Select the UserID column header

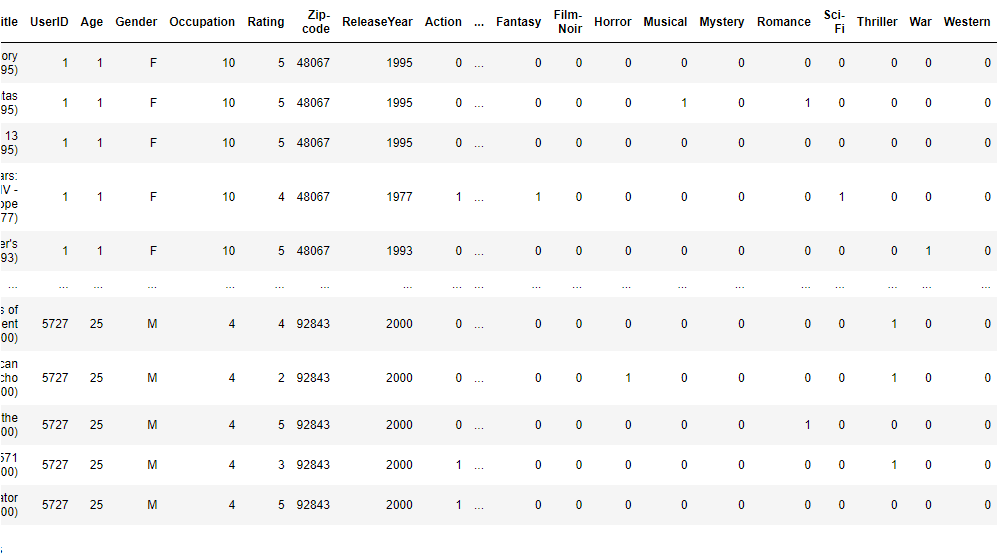[49, 22]
